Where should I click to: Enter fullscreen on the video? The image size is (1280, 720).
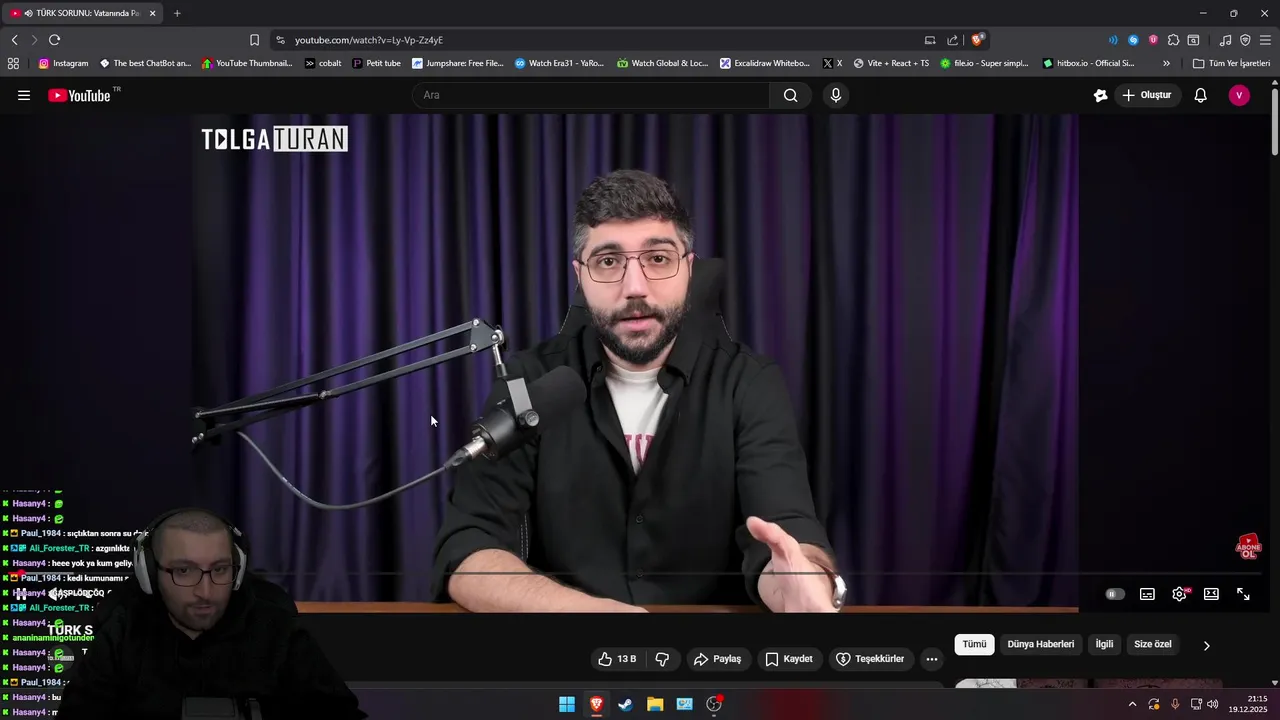[x=1243, y=594]
